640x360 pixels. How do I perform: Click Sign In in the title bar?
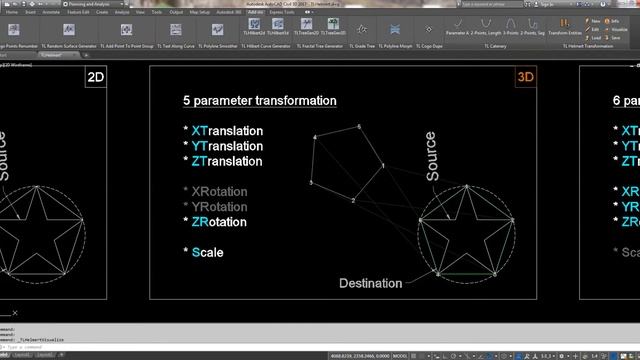click(545, 4)
